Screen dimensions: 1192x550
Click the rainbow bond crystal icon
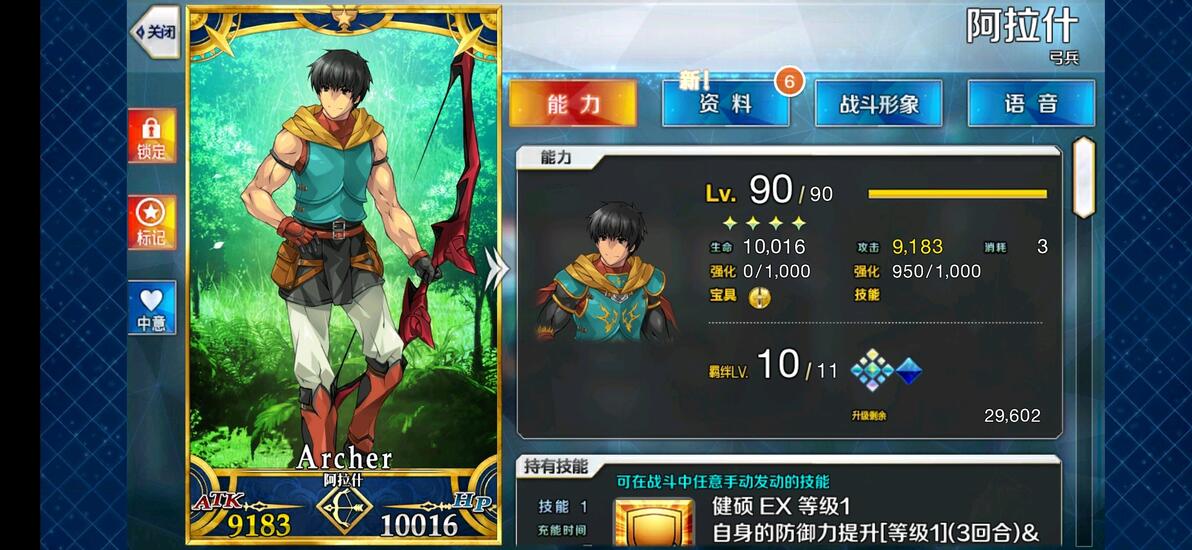873,370
